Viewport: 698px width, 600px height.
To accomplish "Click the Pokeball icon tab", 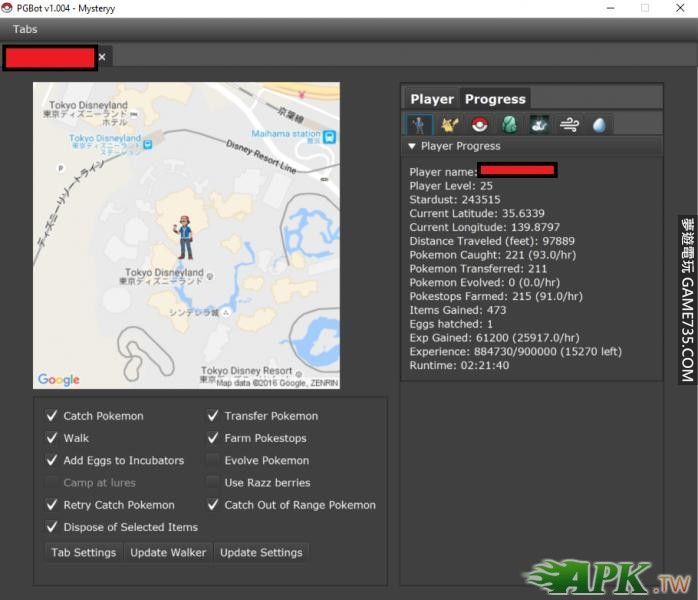I will point(479,125).
